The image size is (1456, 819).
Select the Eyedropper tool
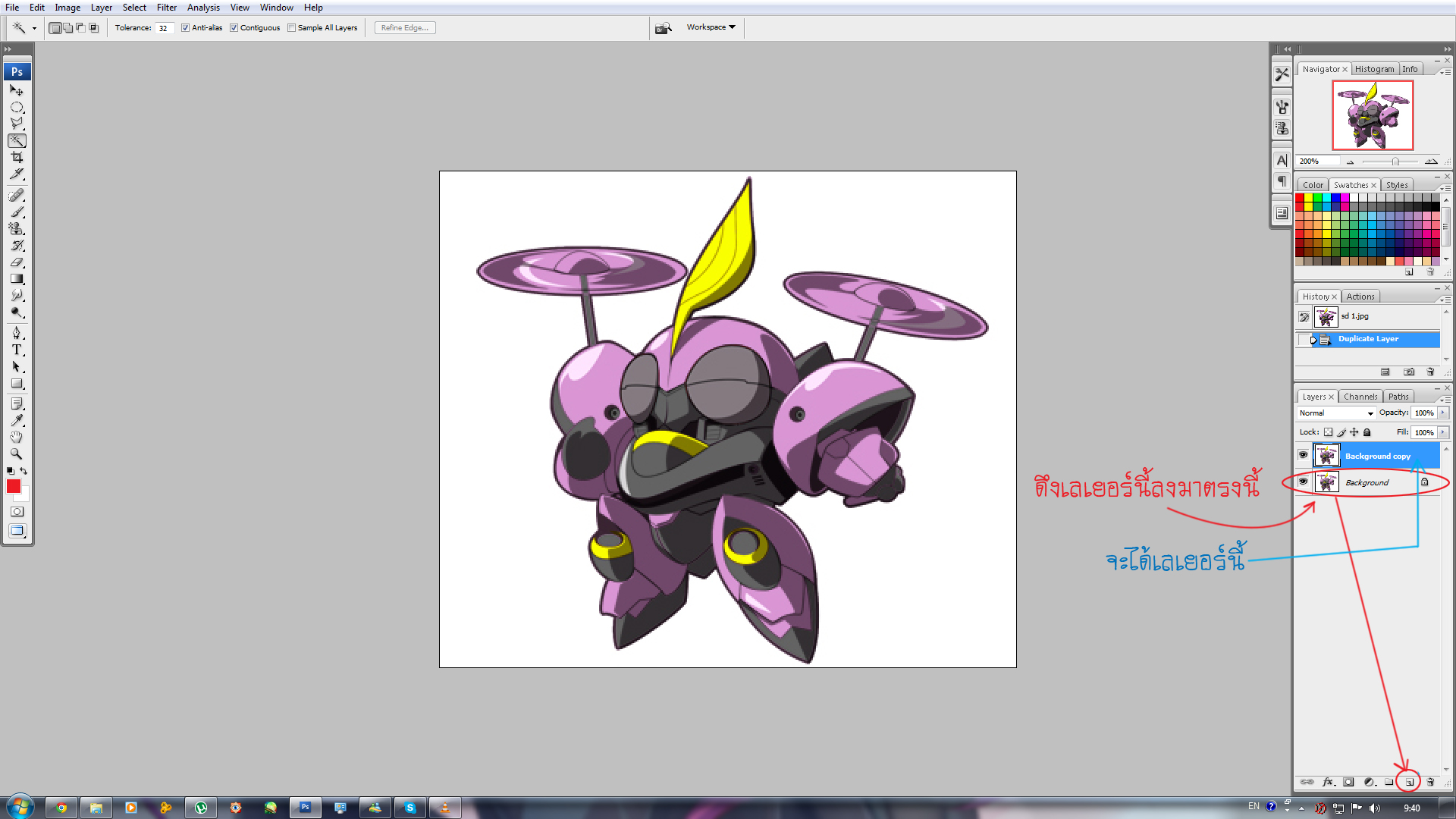(x=17, y=420)
